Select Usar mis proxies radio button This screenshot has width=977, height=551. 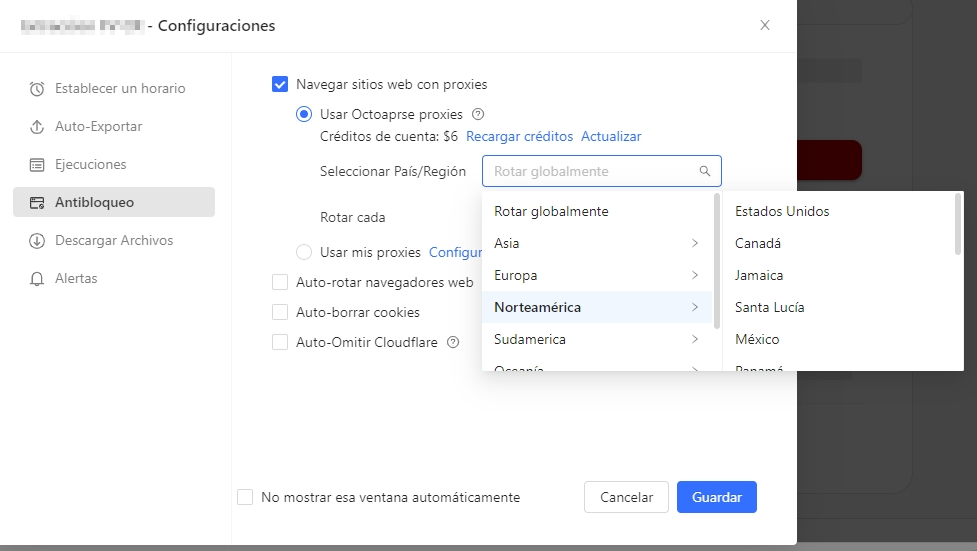pyautogui.click(x=303, y=252)
